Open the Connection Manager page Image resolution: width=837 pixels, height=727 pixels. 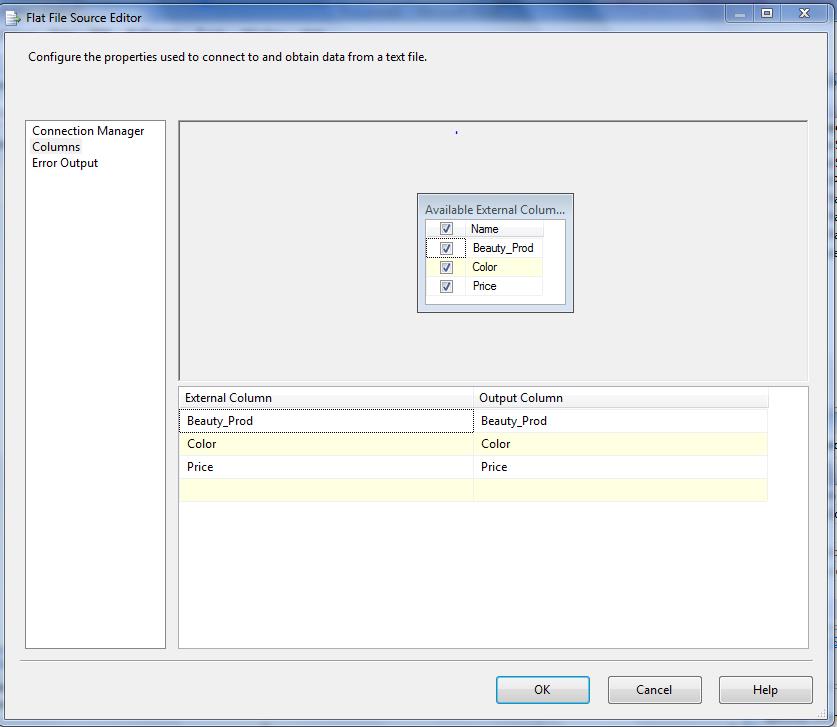coord(88,131)
